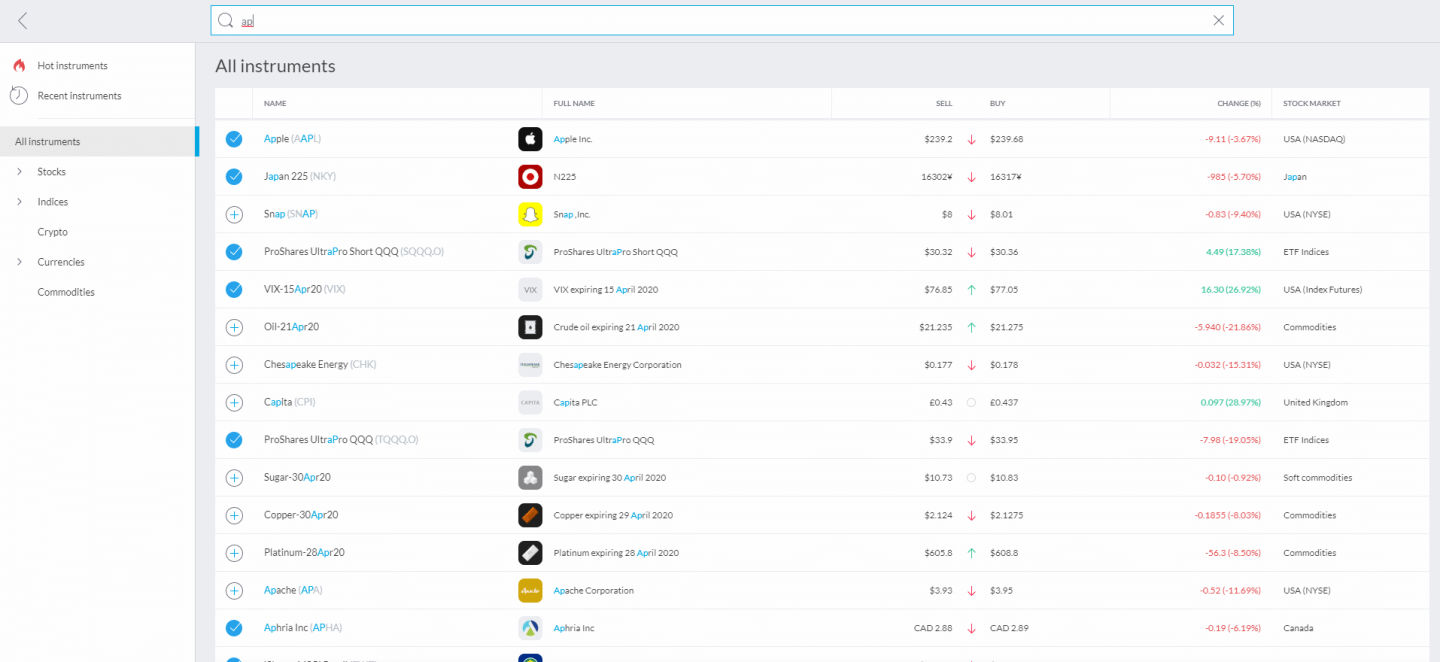Sort by CHANGE (%) column header
Screen dimensions: 1440x662
pos(1239,103)
